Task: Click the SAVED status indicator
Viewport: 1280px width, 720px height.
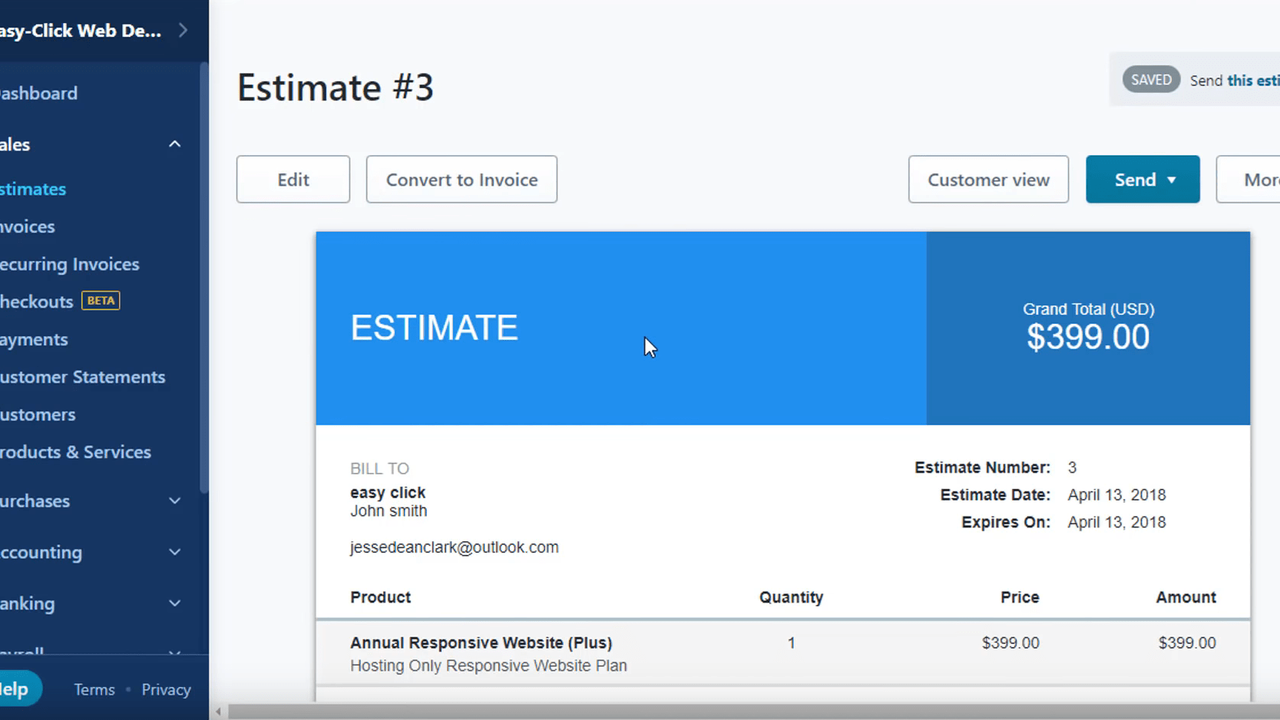Action: (1151, 79)
